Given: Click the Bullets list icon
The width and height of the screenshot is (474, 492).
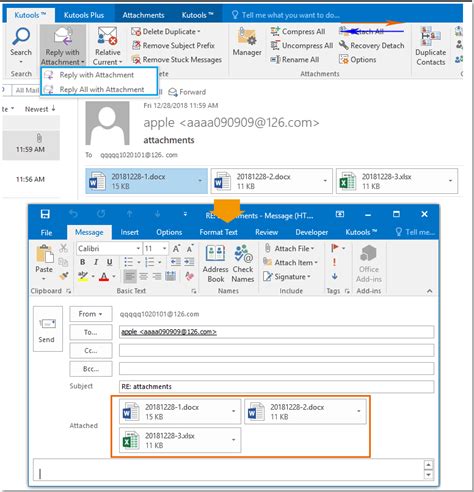Looking at the screenshot, I should tap(128, 262).
